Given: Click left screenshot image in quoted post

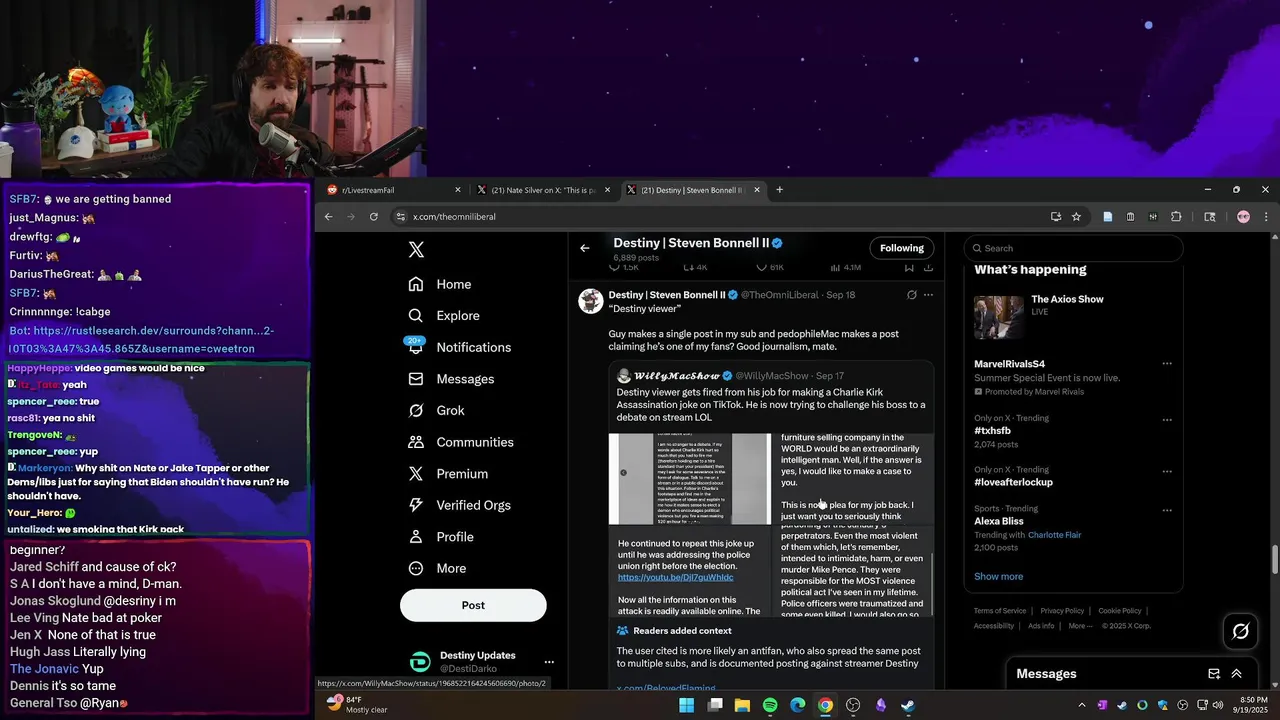Looking at the screenshot, I should tap(690, 479).
